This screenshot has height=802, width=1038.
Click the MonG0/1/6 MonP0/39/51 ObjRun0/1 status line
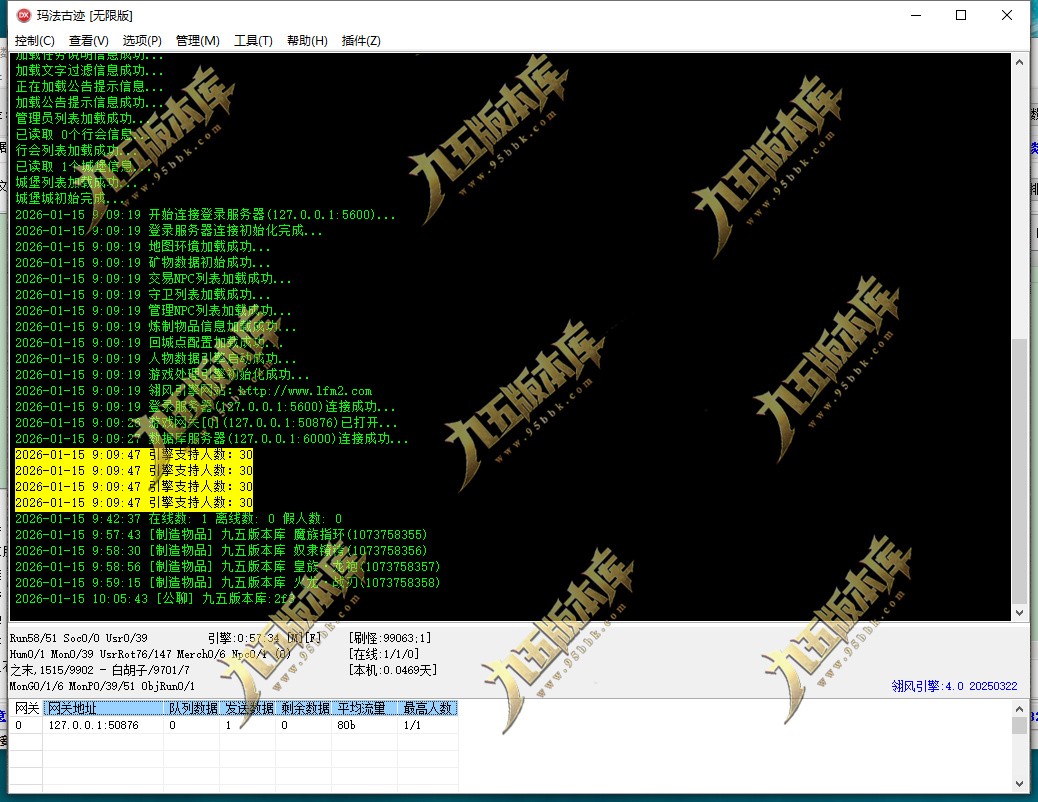[x=102, y=686]
